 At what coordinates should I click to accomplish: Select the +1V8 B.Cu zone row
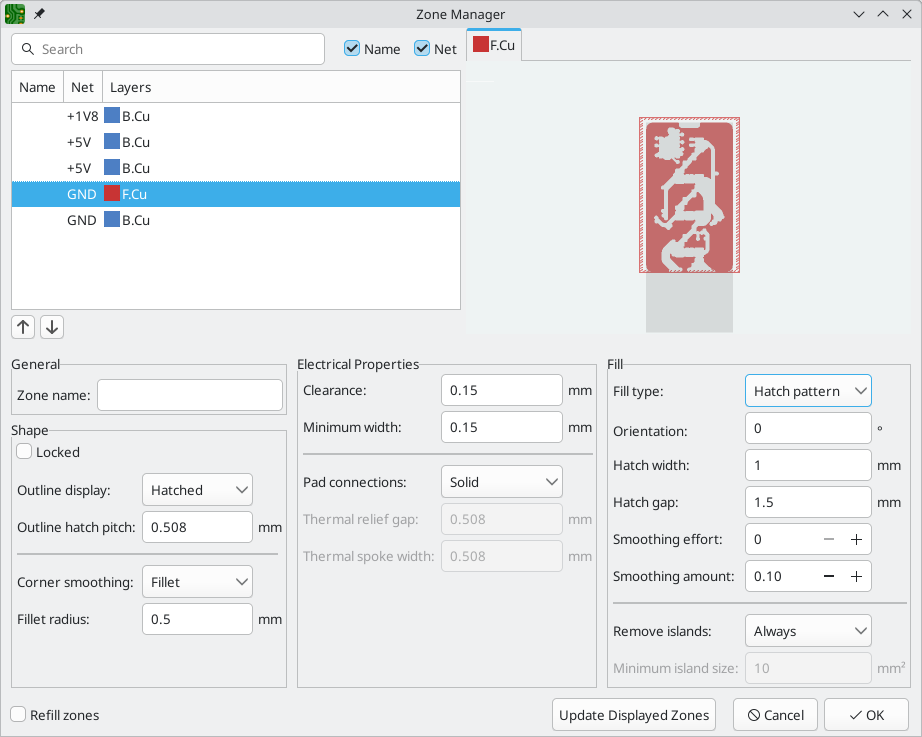235,116
